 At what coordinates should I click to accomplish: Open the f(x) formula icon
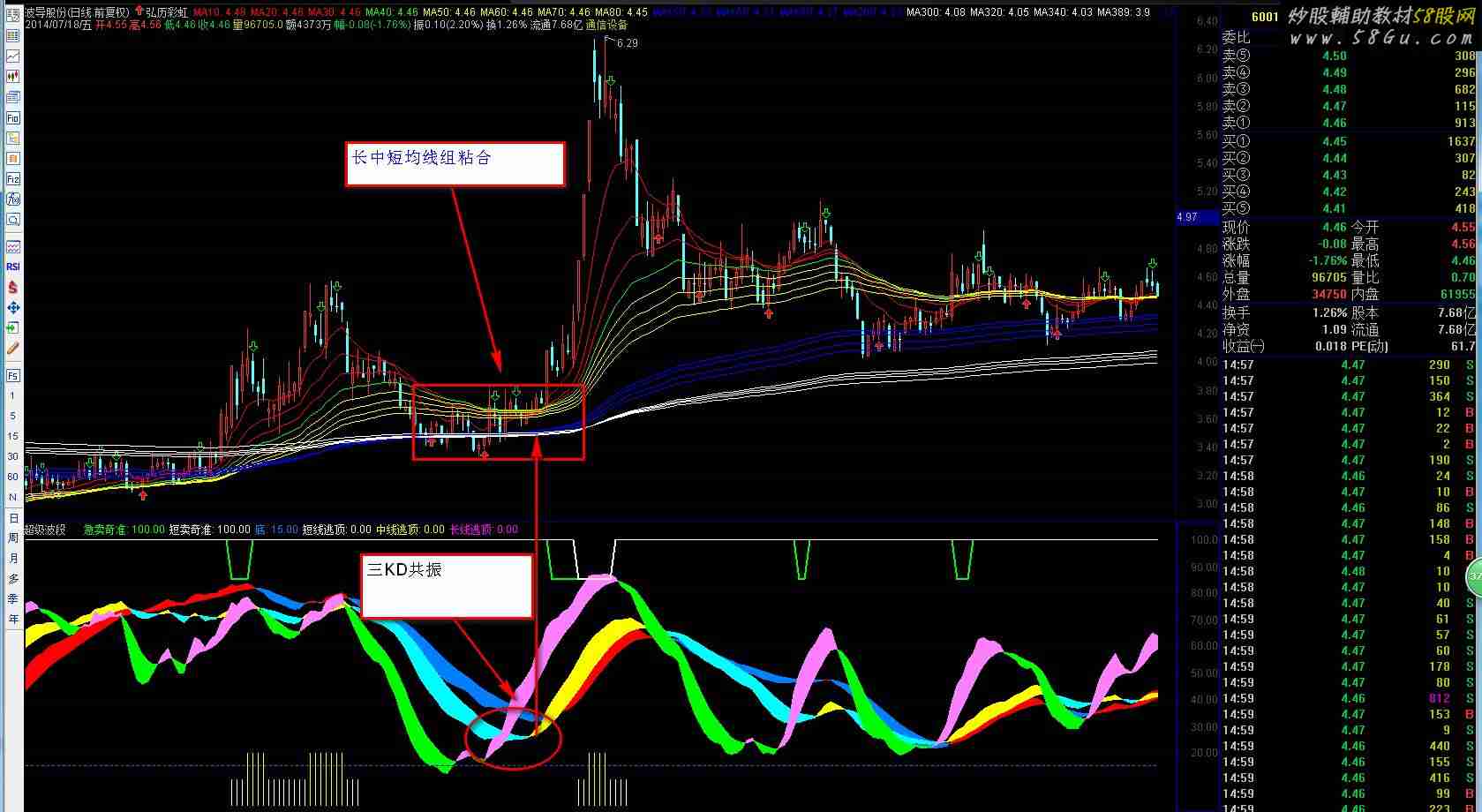13,199
